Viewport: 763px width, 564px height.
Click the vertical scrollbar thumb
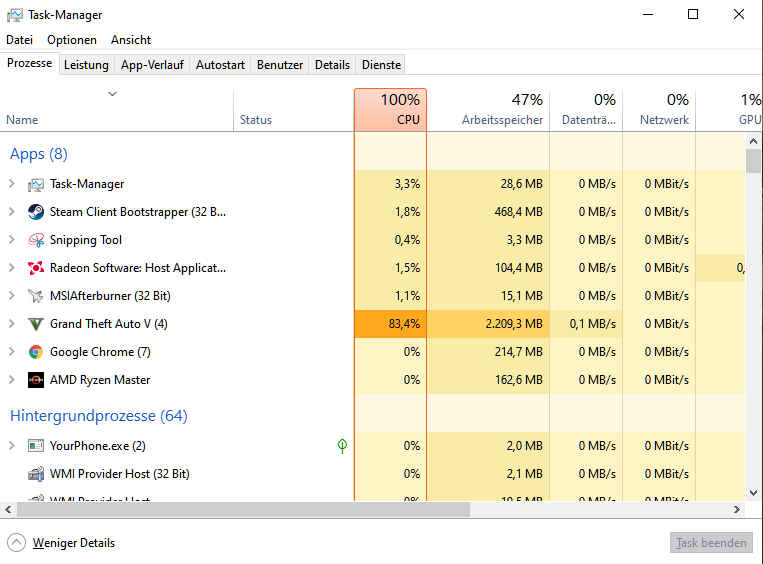(x=753, y=161)
